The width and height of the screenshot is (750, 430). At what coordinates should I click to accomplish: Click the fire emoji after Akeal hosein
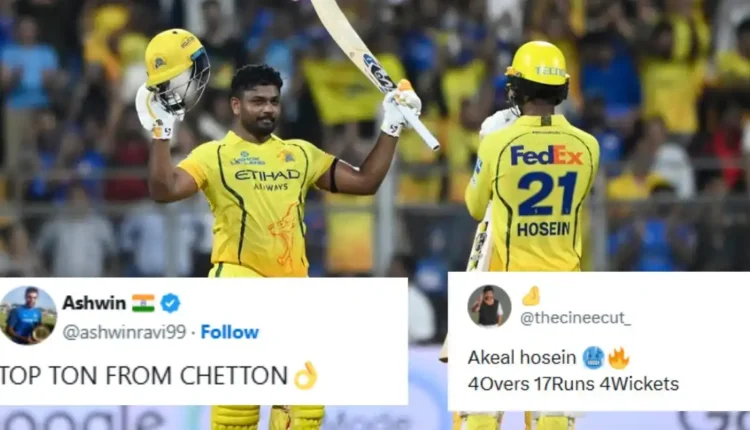coord(618,358)
